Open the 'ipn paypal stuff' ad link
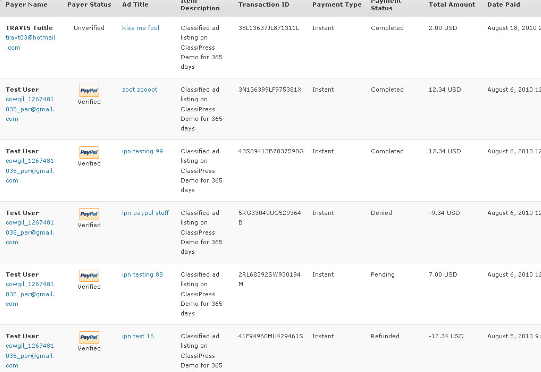 coord(145,213)
